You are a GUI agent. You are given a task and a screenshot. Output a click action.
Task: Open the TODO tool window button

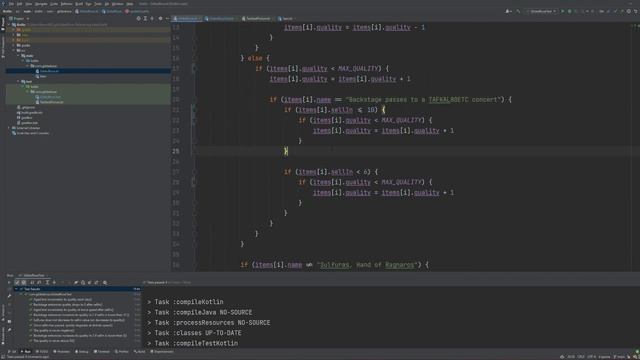[x=42, y=351]
